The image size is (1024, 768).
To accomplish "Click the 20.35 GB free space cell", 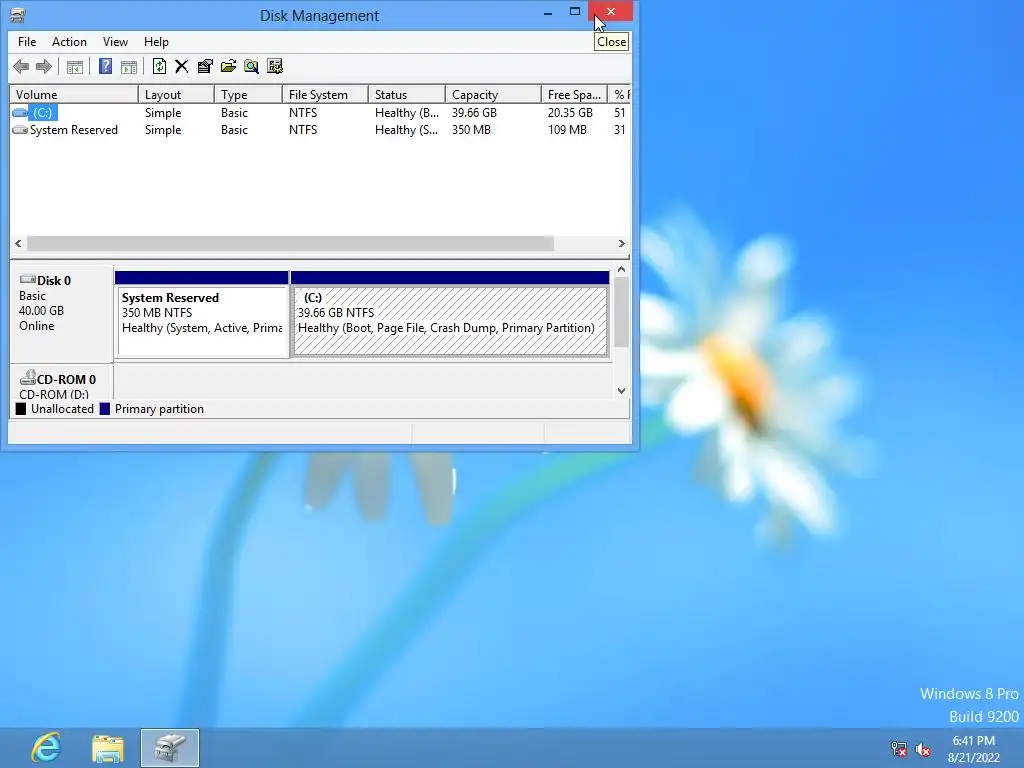I will click(x=570, y=113).
